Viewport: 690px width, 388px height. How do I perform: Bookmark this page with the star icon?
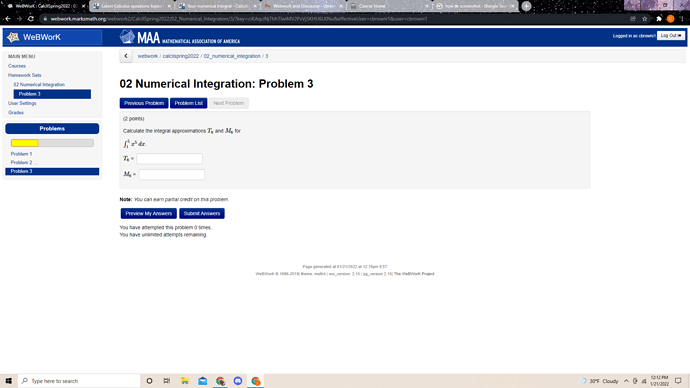click(x=645, y=18)
